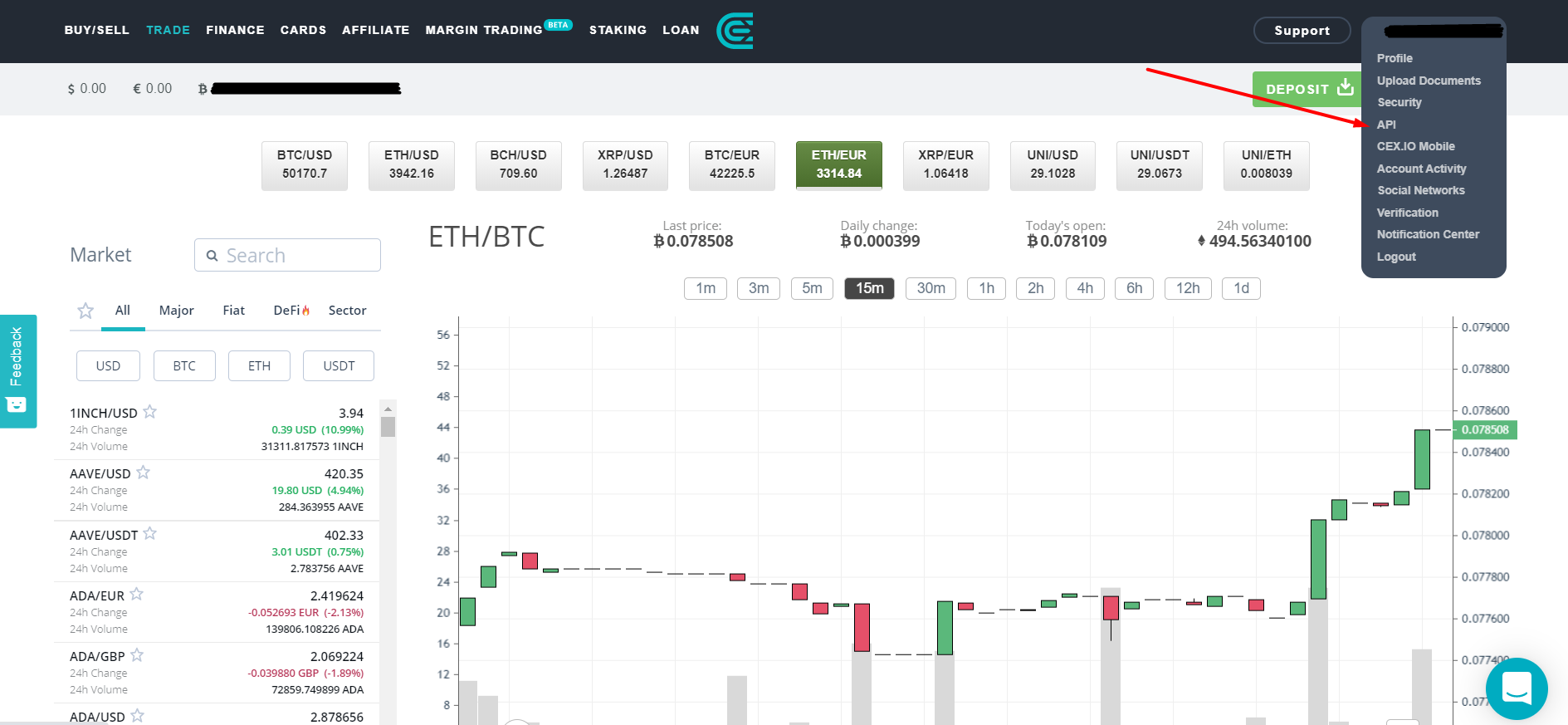
Task: Open the account dropdown with redacted username
Action: click(1442, 32)
